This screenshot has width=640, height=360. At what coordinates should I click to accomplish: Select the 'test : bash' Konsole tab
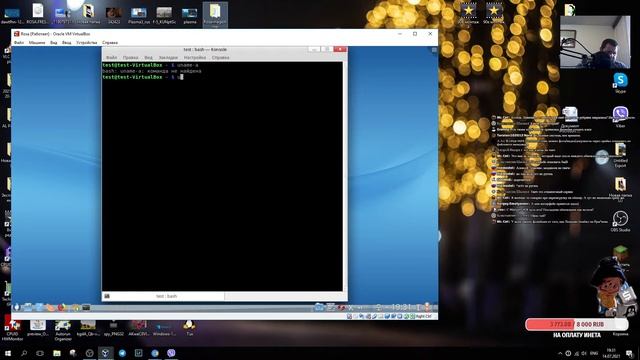pyautogui.click(x=166, y=296)
